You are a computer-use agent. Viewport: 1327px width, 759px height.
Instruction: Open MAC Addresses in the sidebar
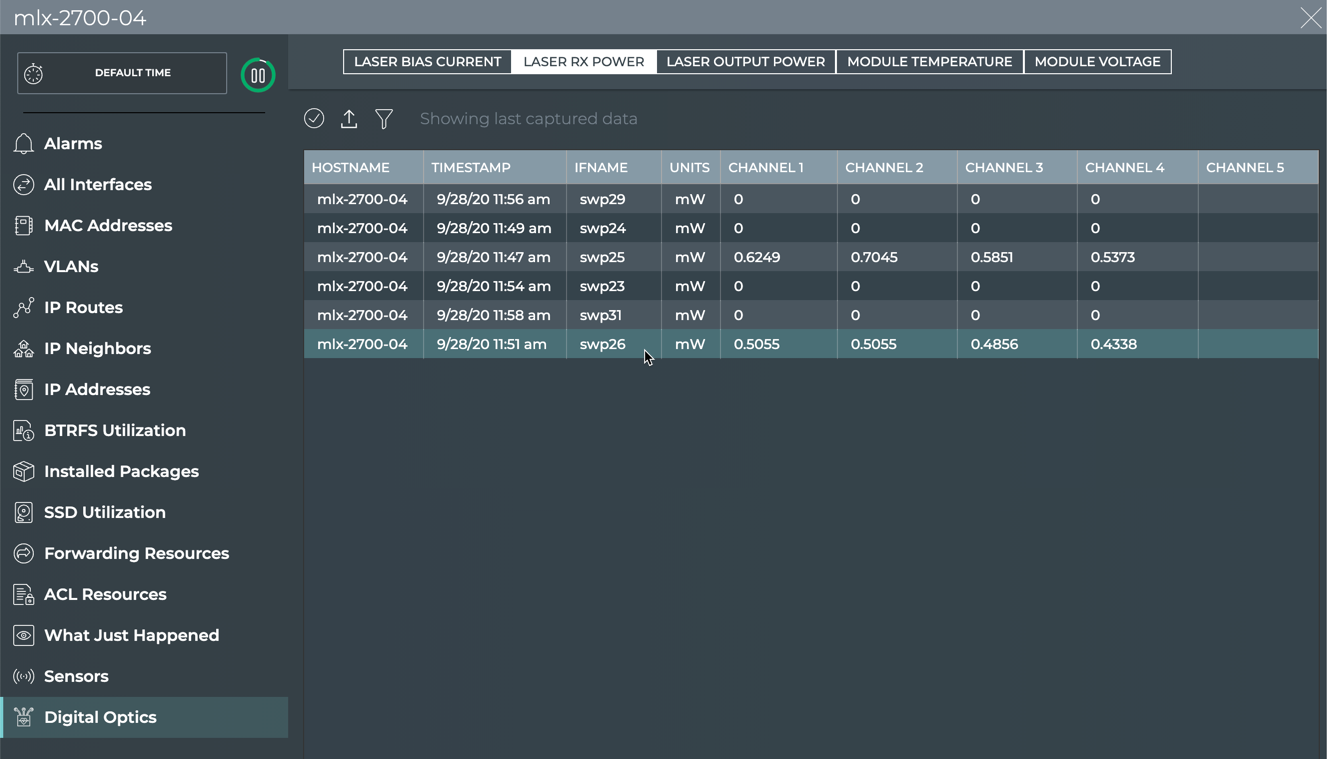(108, 226)
